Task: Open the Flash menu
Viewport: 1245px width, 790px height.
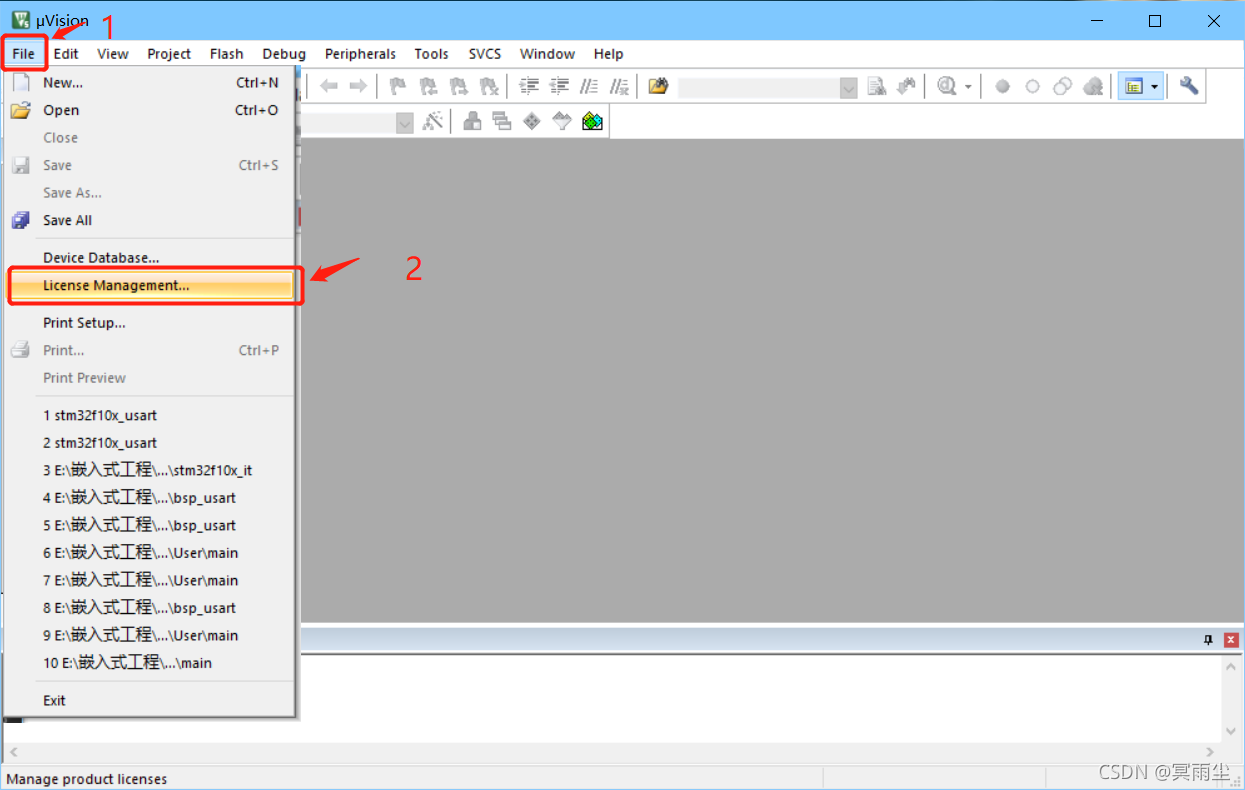Action: 227,54
